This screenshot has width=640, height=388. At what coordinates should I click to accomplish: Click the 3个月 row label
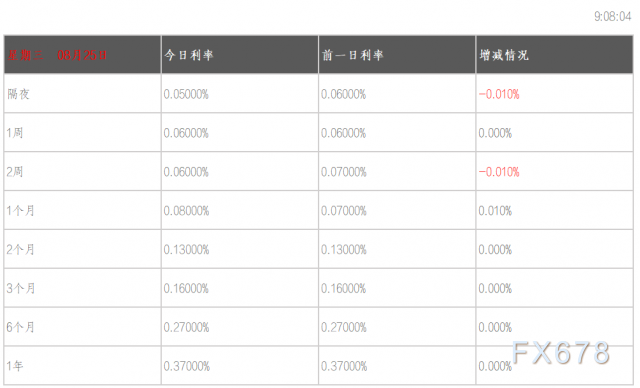20,288
